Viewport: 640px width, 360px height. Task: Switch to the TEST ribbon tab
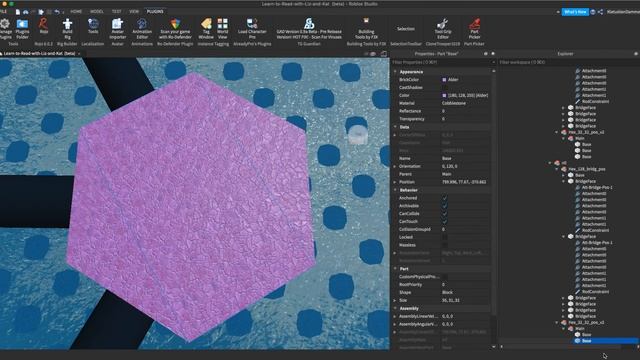point(117,11)
